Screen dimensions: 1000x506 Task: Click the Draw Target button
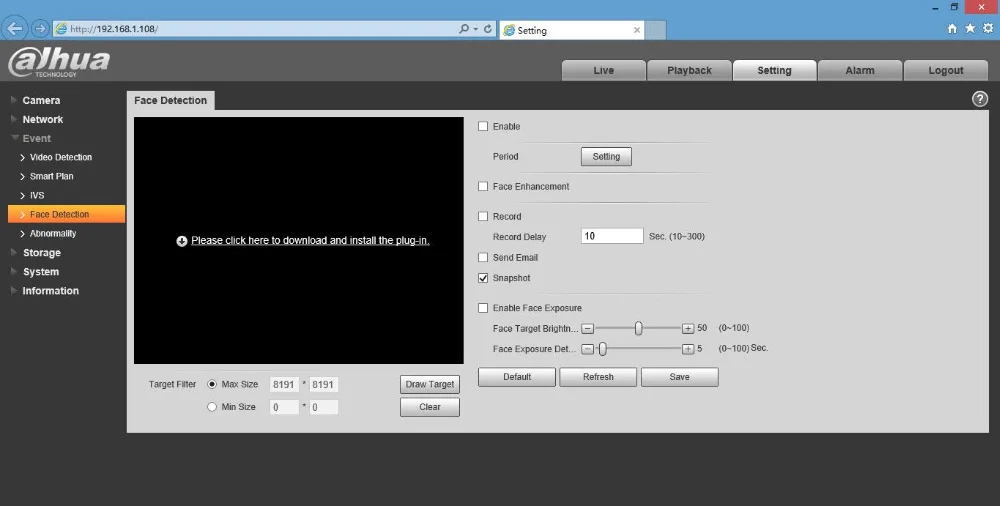pos(430,384)
